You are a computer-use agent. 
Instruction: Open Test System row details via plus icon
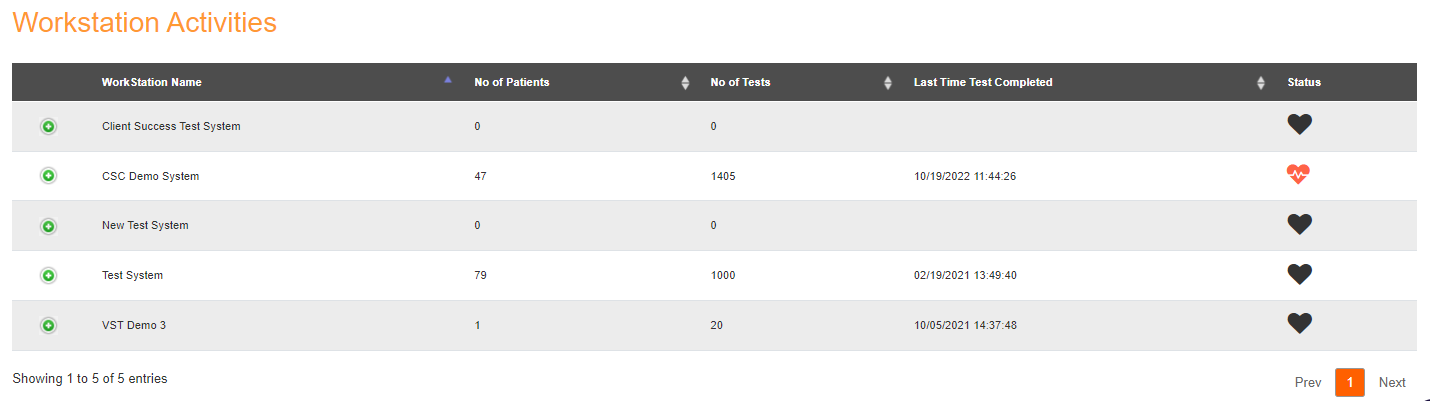click(x=48, y=275)
